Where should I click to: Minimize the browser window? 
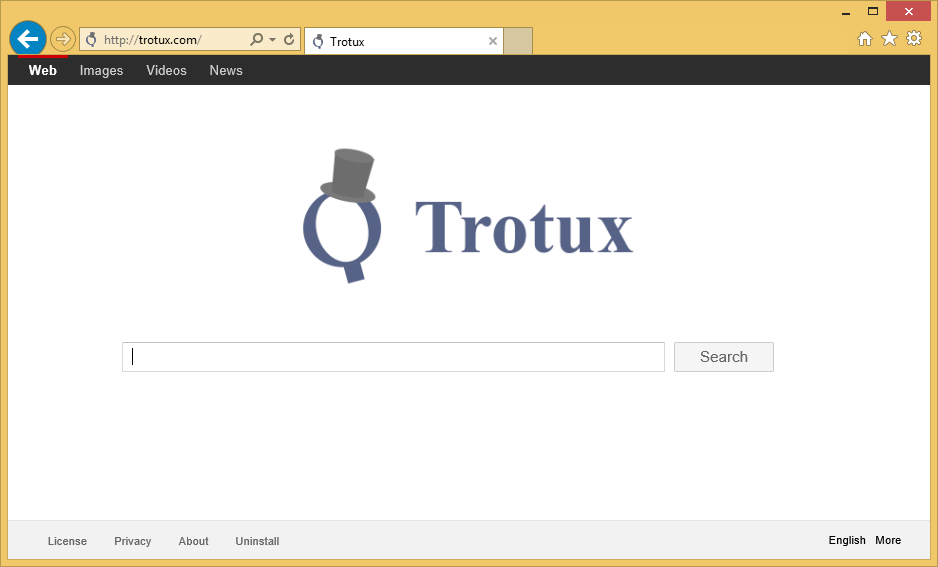tap(846, 12)
